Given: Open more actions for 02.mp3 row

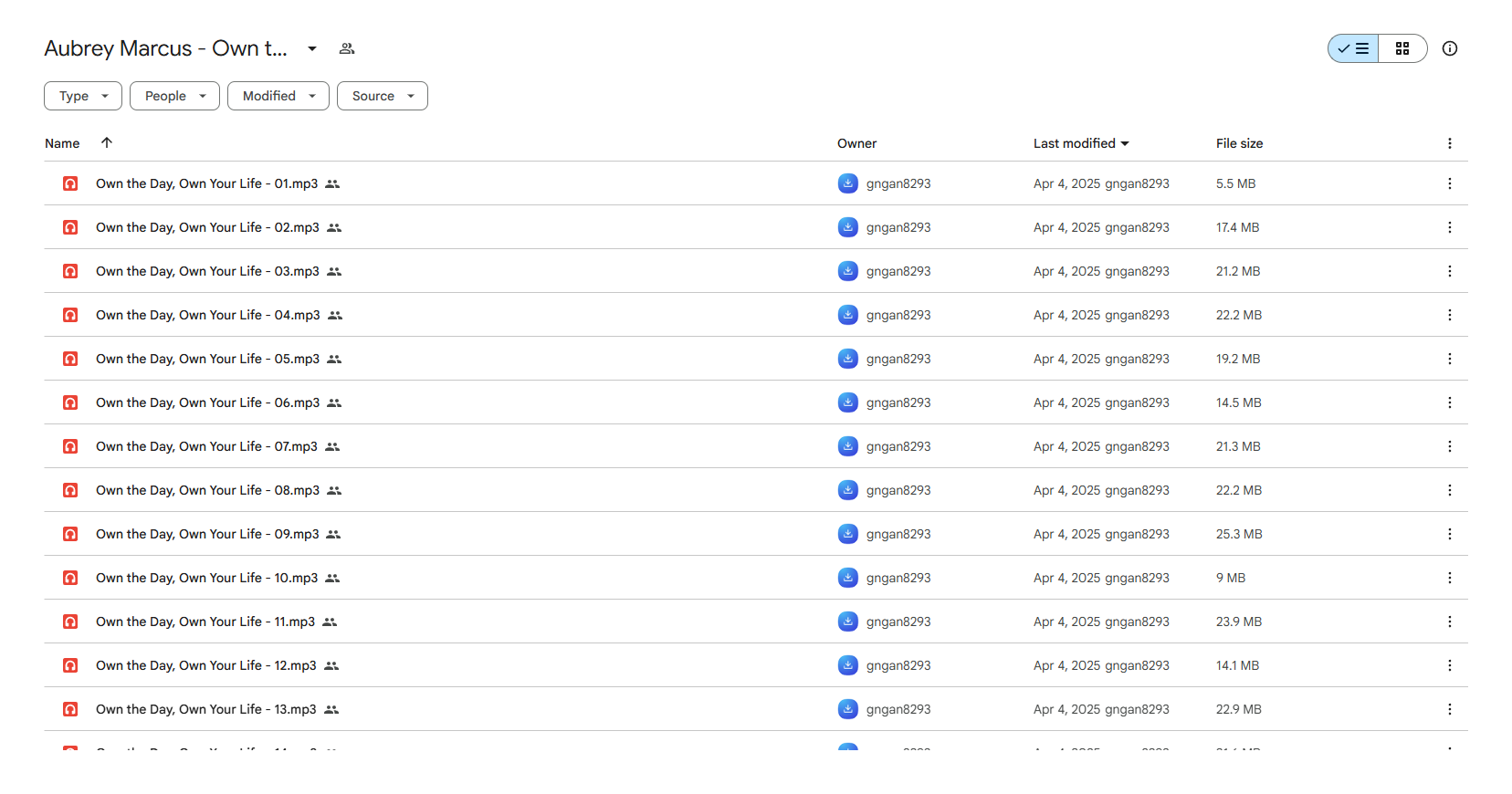Looking at the screenshot, I should (1449, 227).
